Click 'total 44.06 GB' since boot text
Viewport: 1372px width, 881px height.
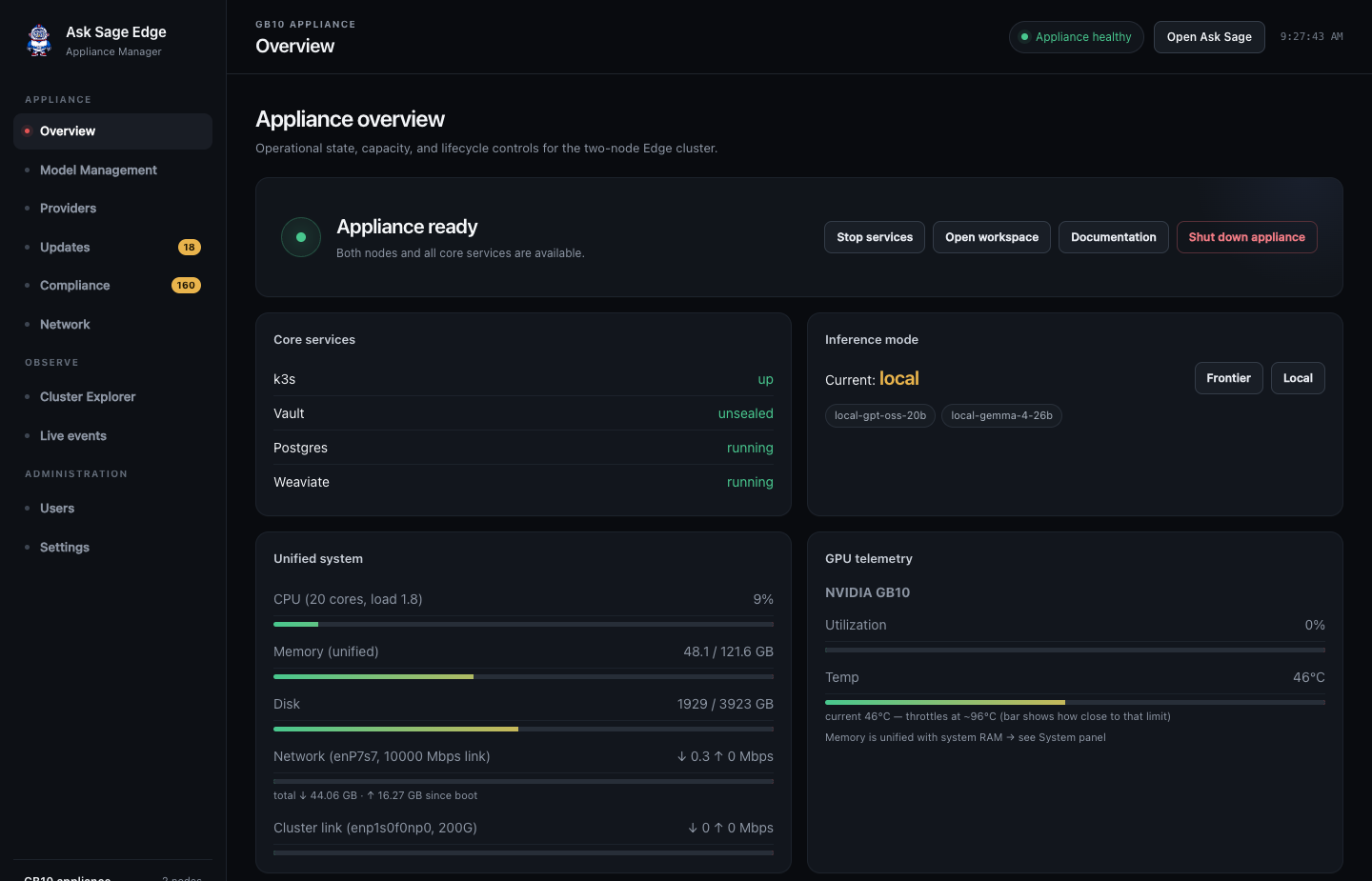tap(375, 795)
